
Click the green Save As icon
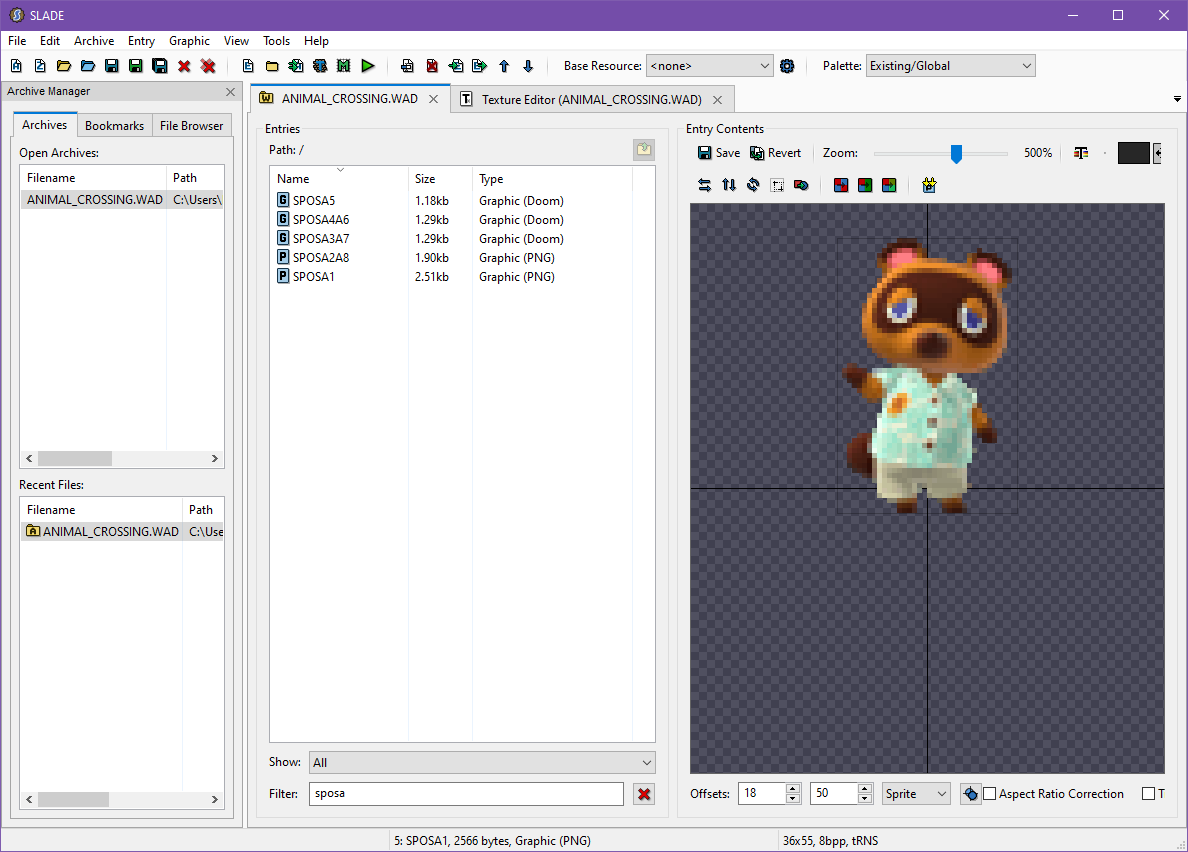pos(136,66)
